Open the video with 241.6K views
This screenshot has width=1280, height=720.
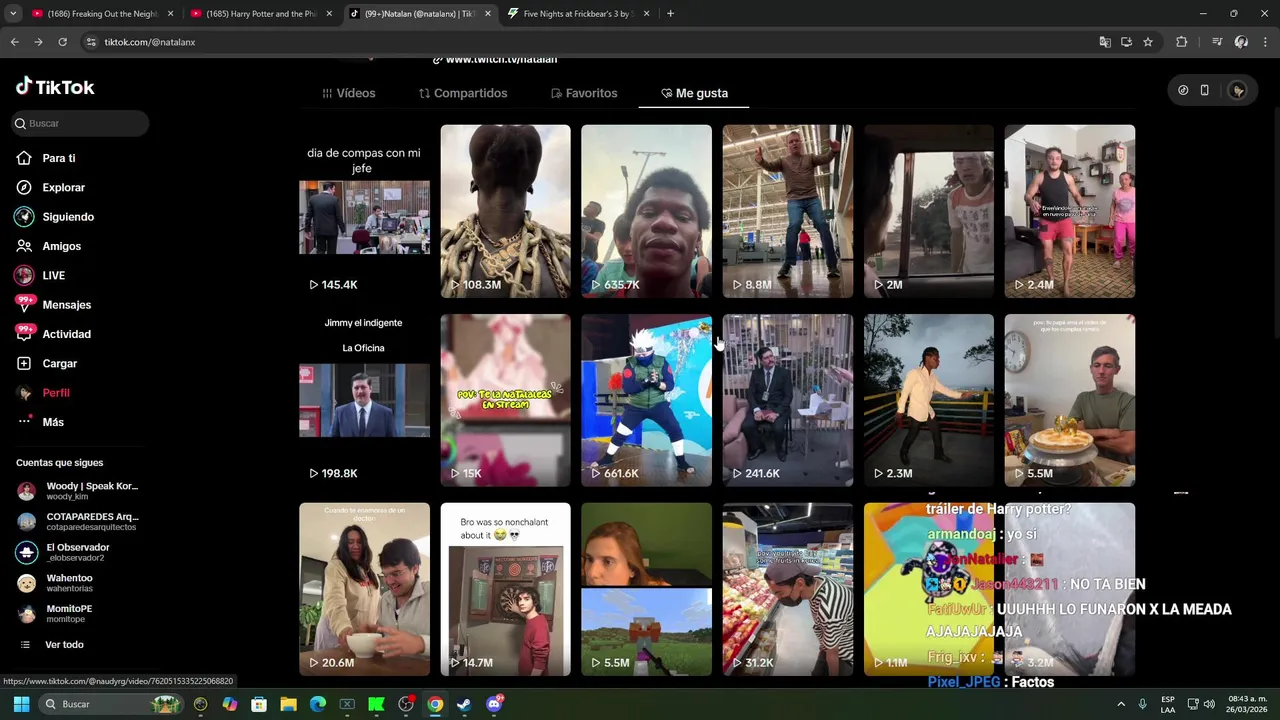[787, 400]
